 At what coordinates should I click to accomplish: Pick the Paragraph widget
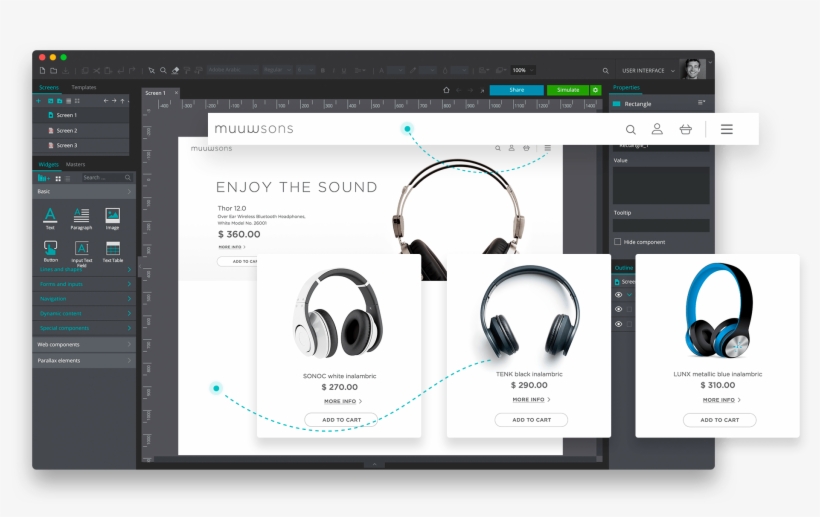click(x=81, y=215)
